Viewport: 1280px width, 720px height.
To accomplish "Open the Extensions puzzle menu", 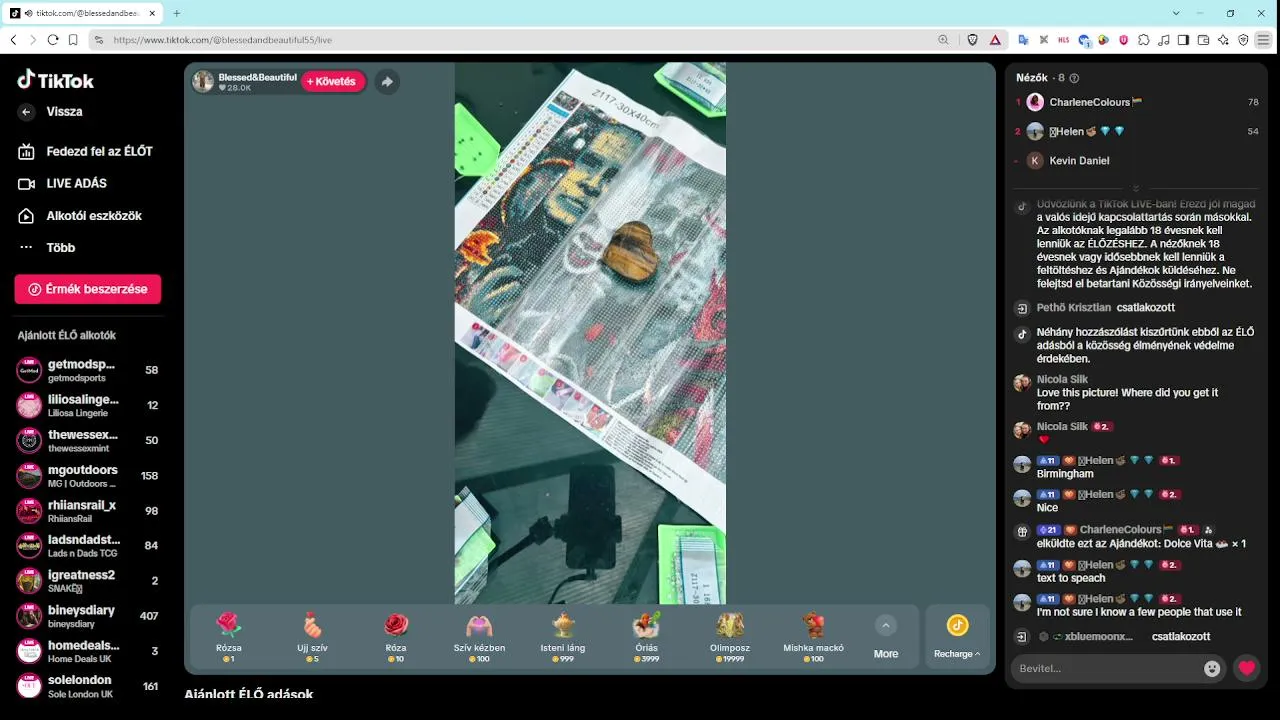I will coord(1144,40).
